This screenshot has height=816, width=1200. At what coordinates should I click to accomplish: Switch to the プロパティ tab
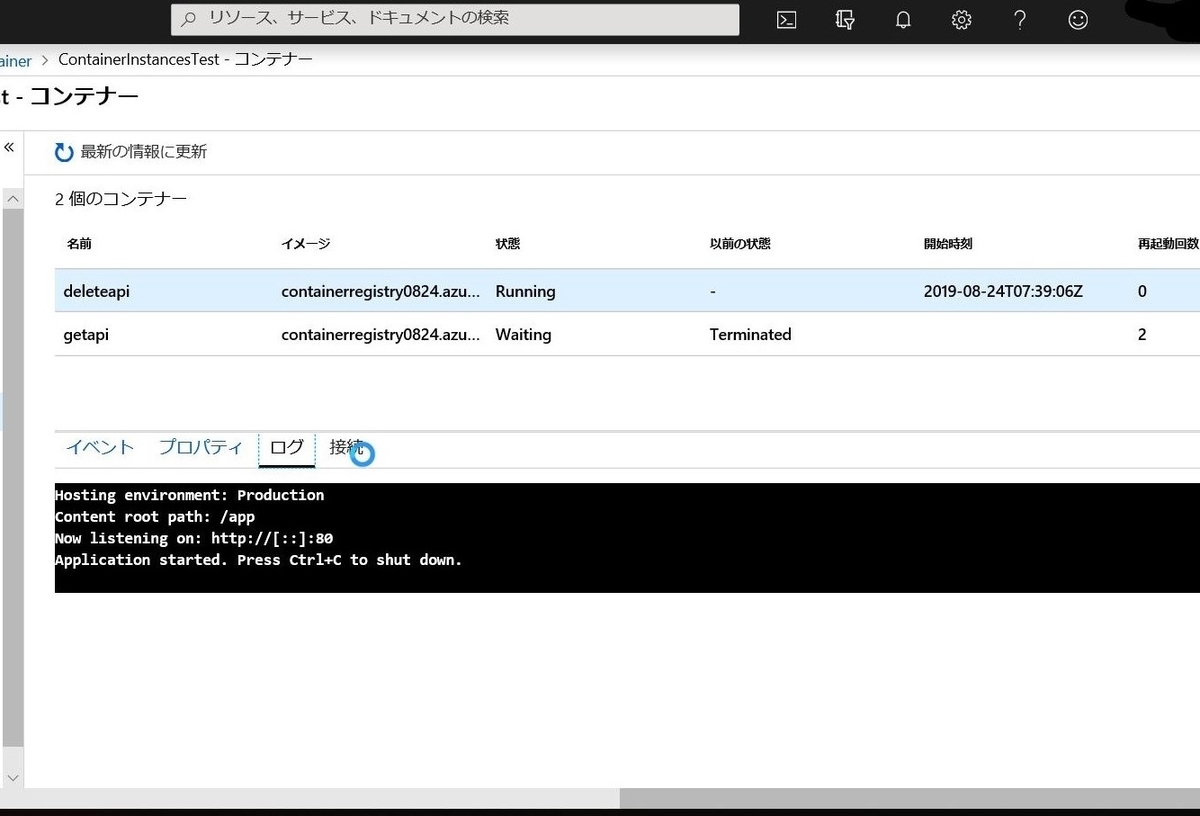tap(200, 447)
